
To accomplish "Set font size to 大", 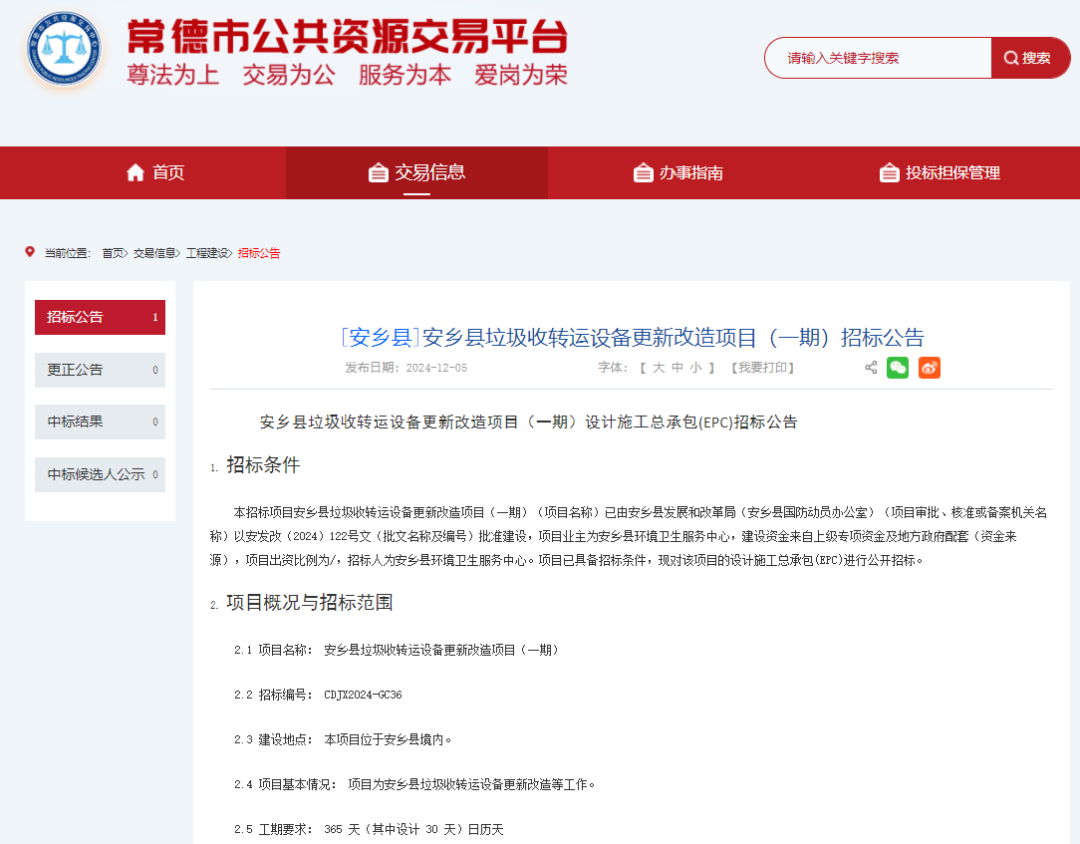I will (x=658, y=368).
